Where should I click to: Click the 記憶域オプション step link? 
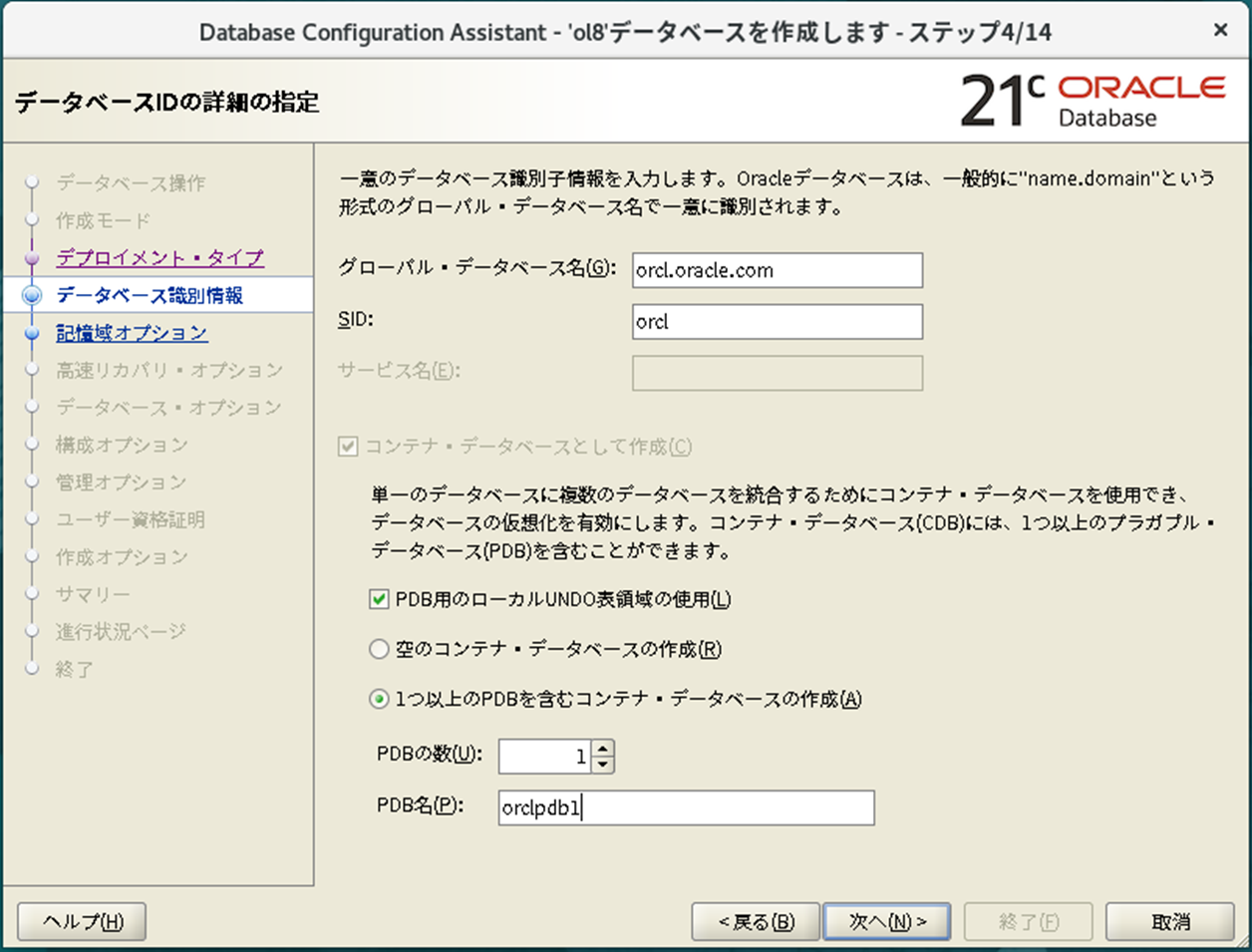[132, 333]
